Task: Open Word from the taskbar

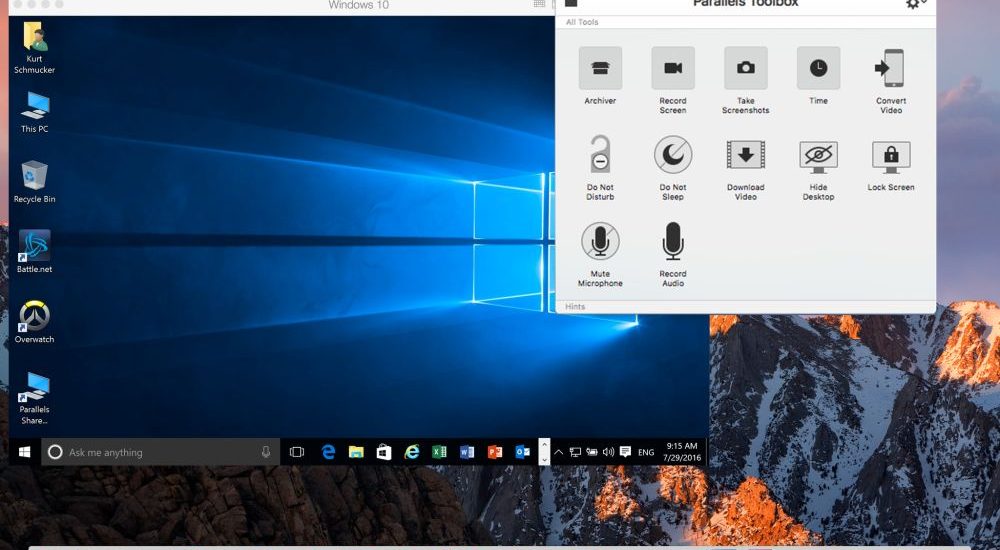Action: 467,452
